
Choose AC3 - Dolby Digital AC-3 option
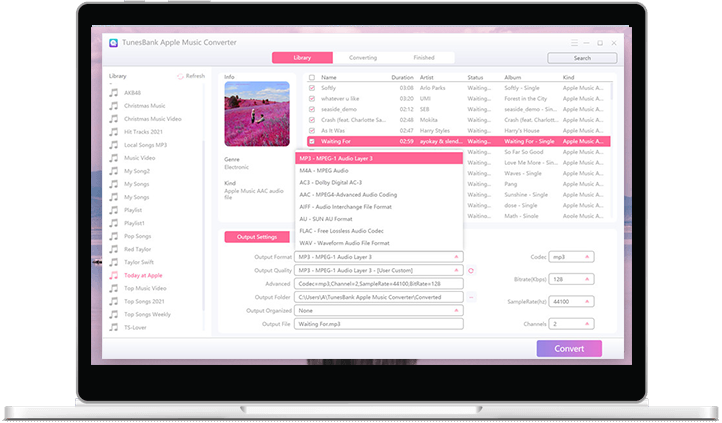click(x=379, y=183)
